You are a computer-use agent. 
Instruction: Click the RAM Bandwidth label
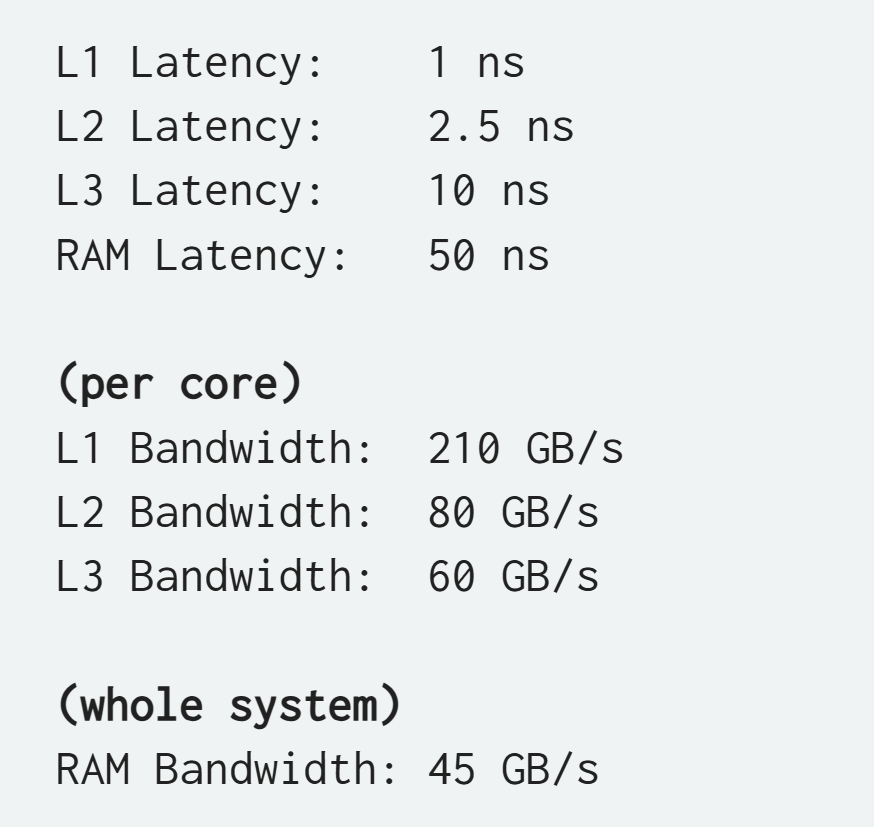(x=226, y=769)
